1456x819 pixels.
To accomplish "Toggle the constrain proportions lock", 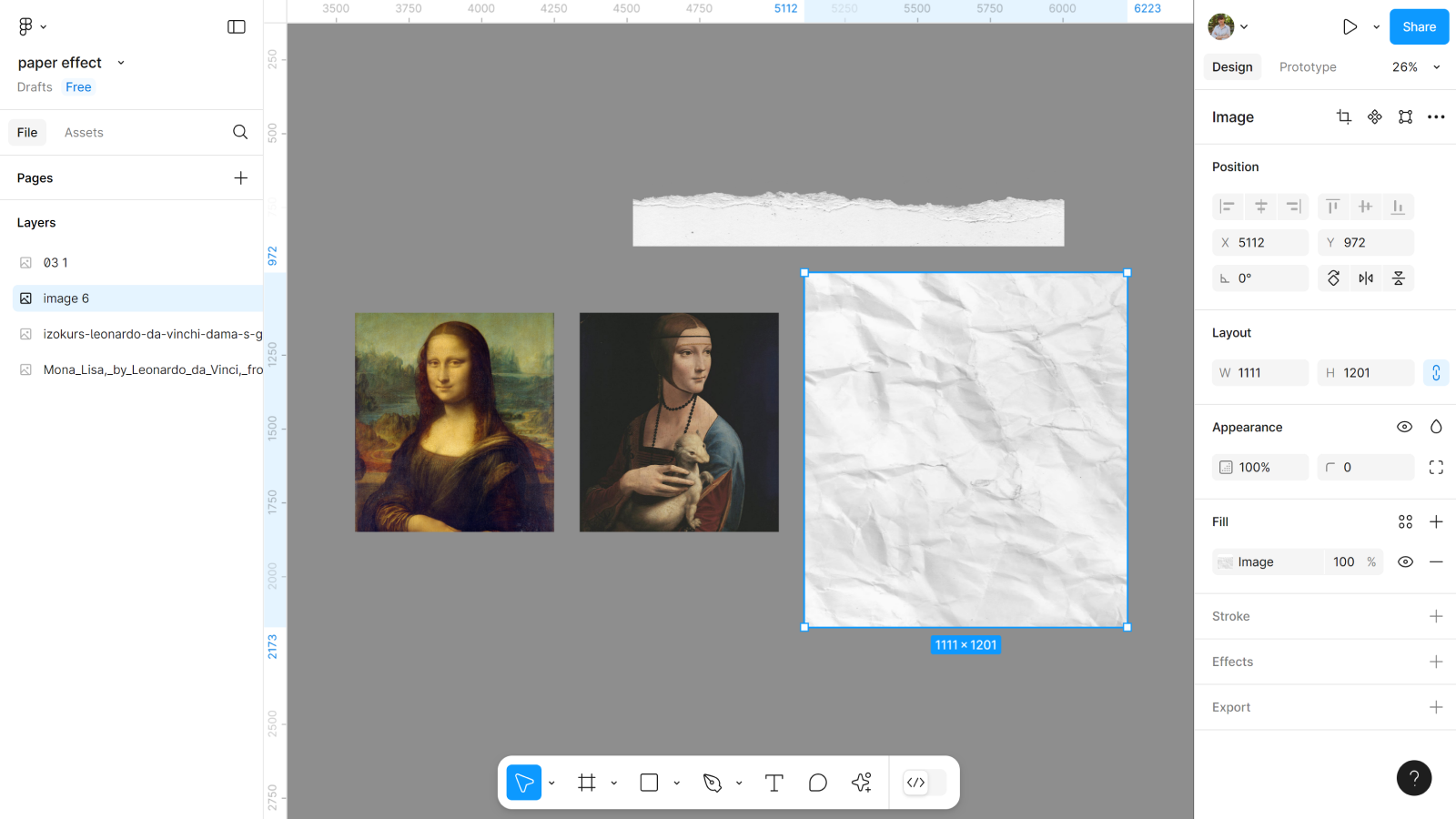I will point(1436,373).
